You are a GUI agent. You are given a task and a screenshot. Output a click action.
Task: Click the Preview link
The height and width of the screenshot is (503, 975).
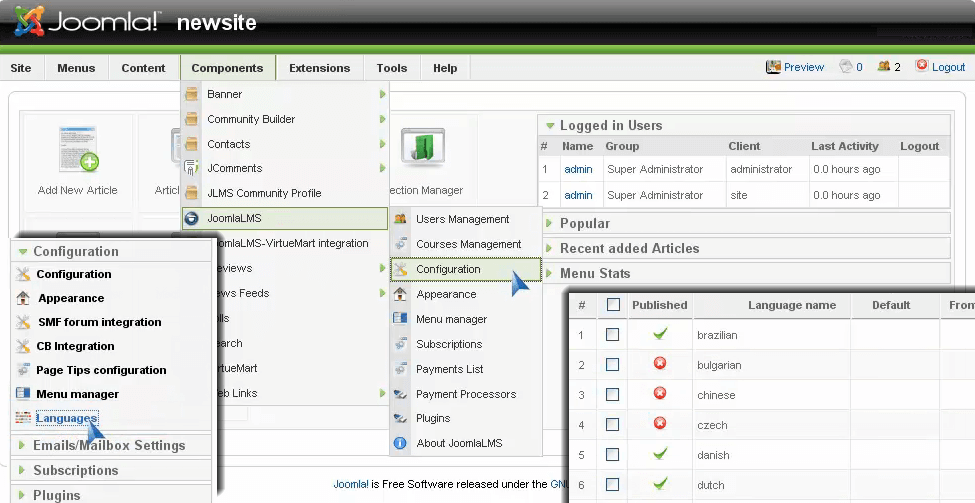[x=803, y=67]
